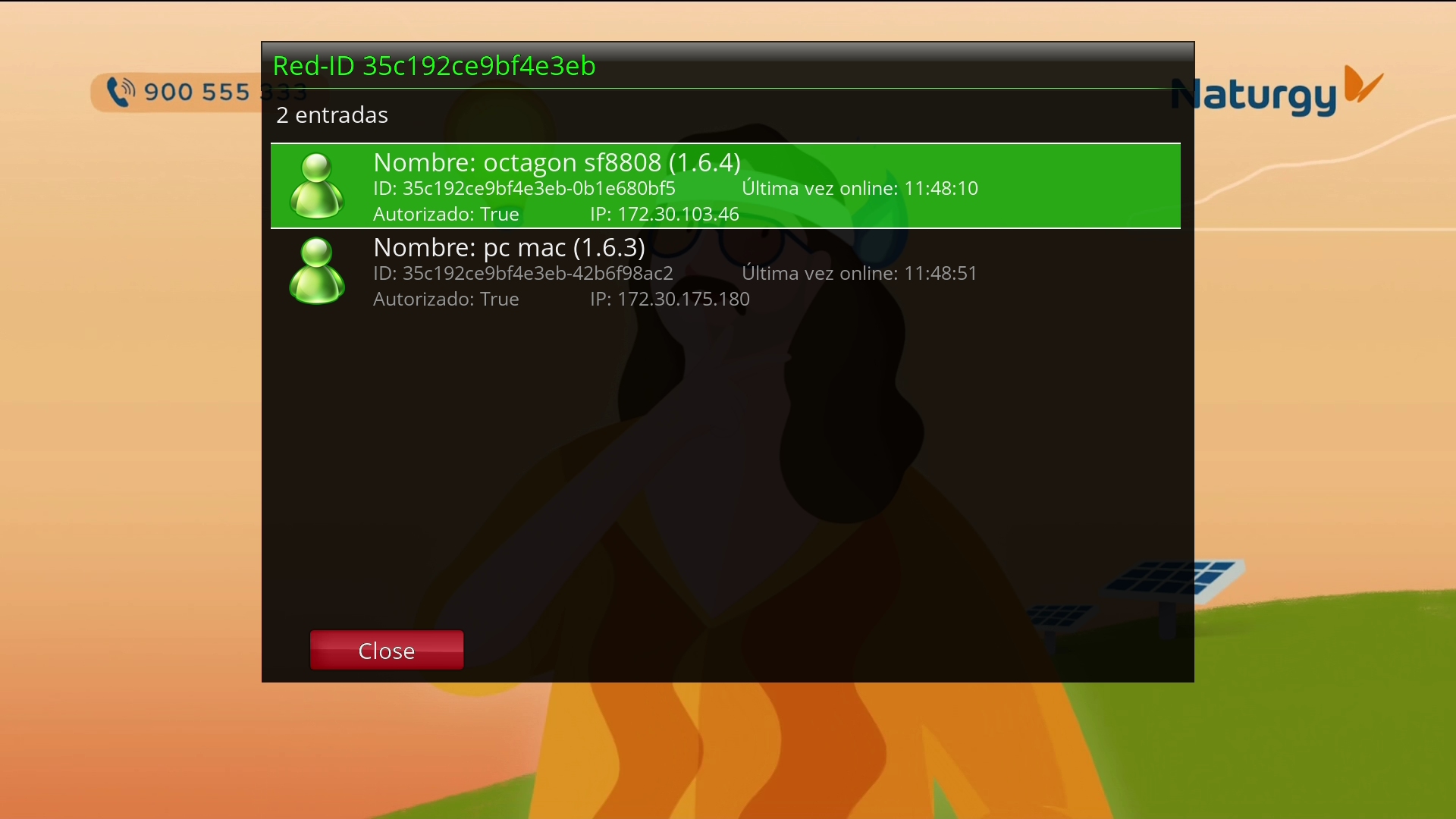The image size is (1456, 819).
Task: Click Autorizado: True on the pc mac entry
Action: [446, 299]
